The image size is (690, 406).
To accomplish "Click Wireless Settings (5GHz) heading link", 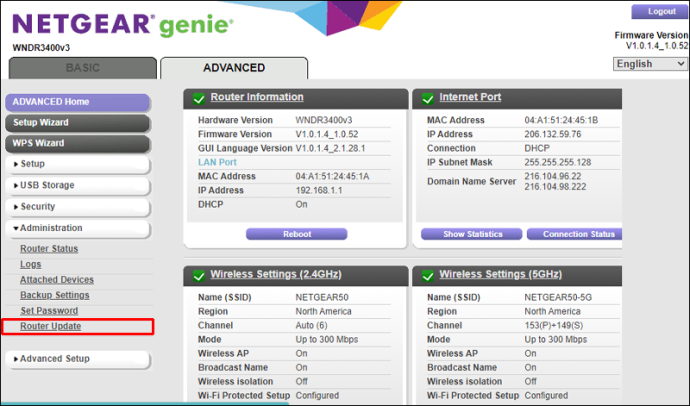I will [x=501, y=274].
